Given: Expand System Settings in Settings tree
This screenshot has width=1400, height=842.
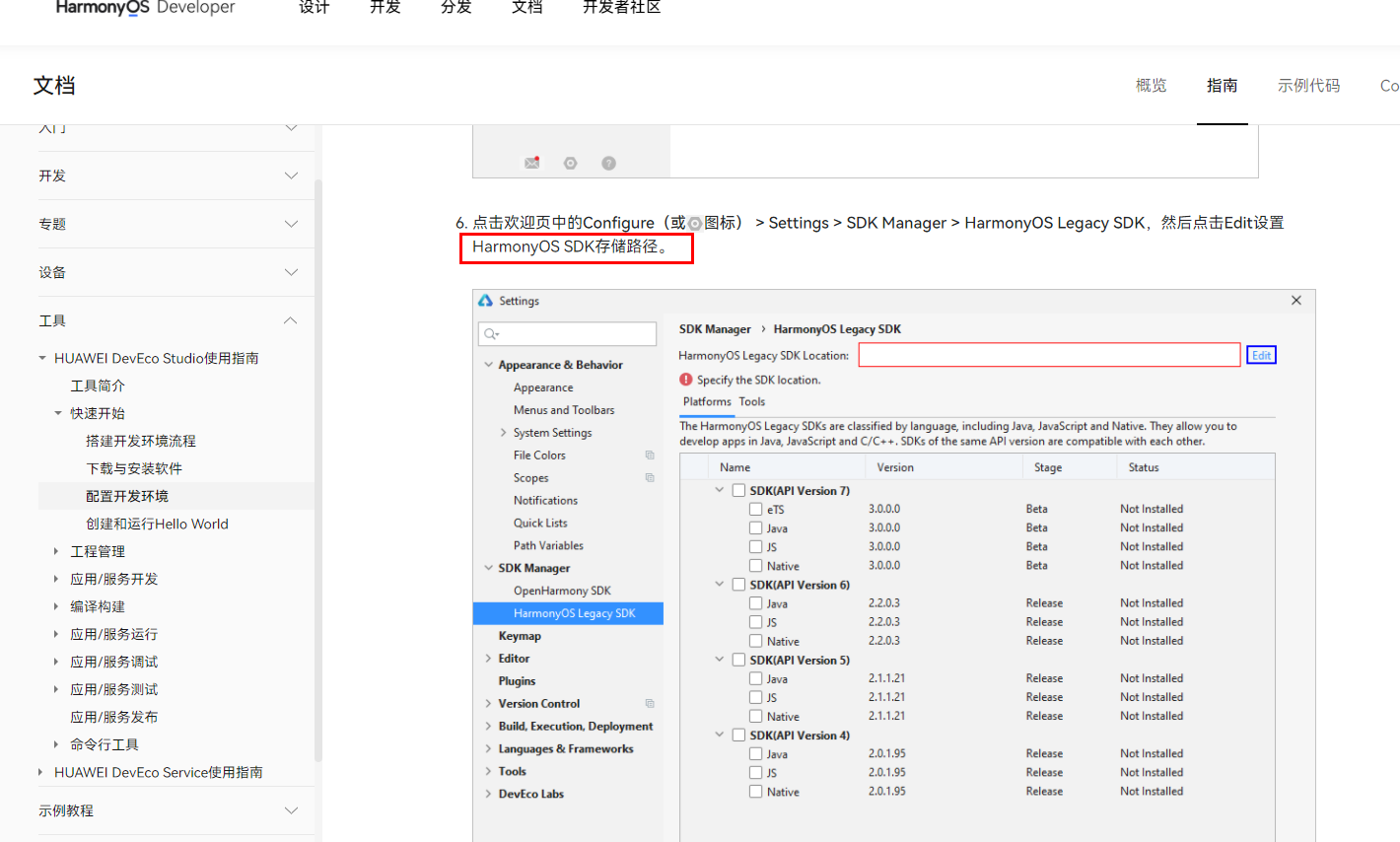Looking at the screenshot, I should pyautogui.click(x=504, y=433).
